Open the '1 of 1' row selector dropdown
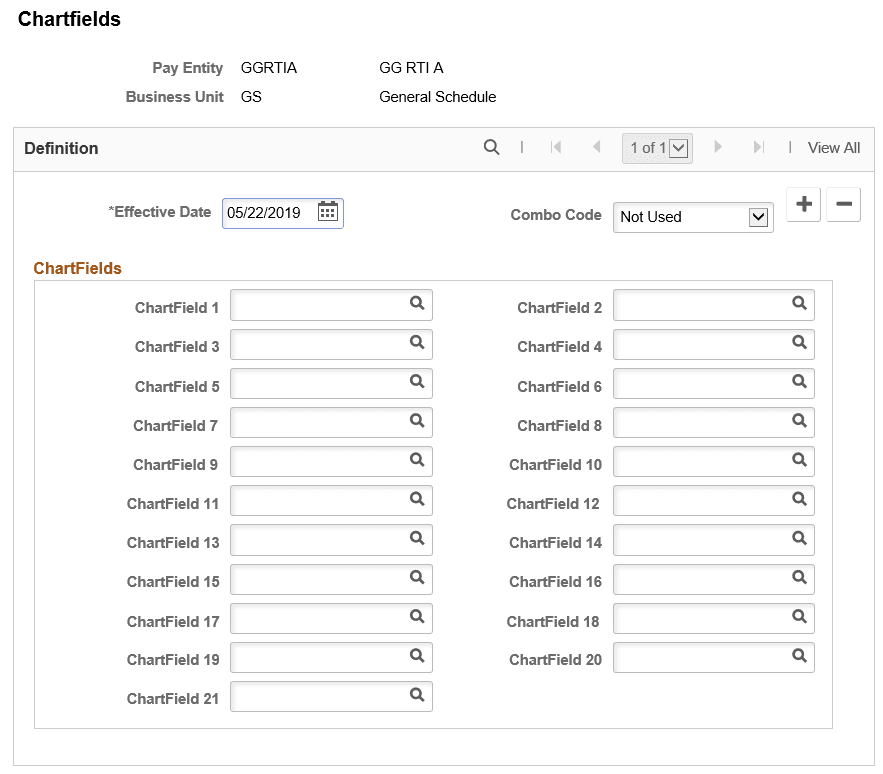883x774 pixels. 678,147
